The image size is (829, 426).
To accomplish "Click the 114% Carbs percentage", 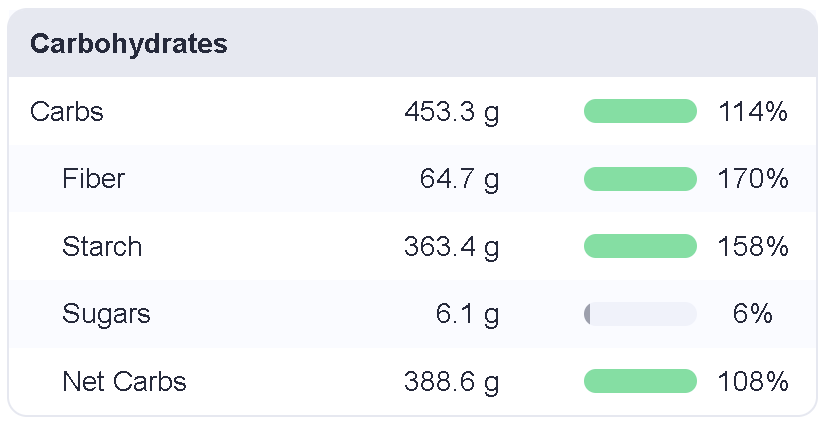I will (x=753, y=112).
